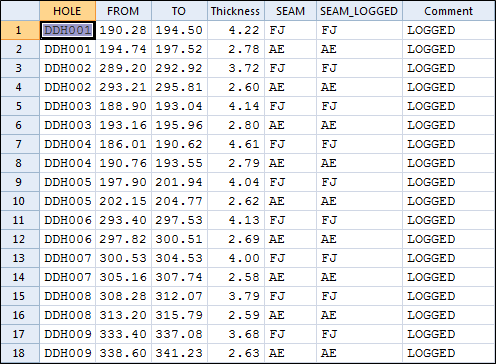Click the LOGGED comment in row 5
This screenshot has width=496, height=364.
click(x=431, y=106)
